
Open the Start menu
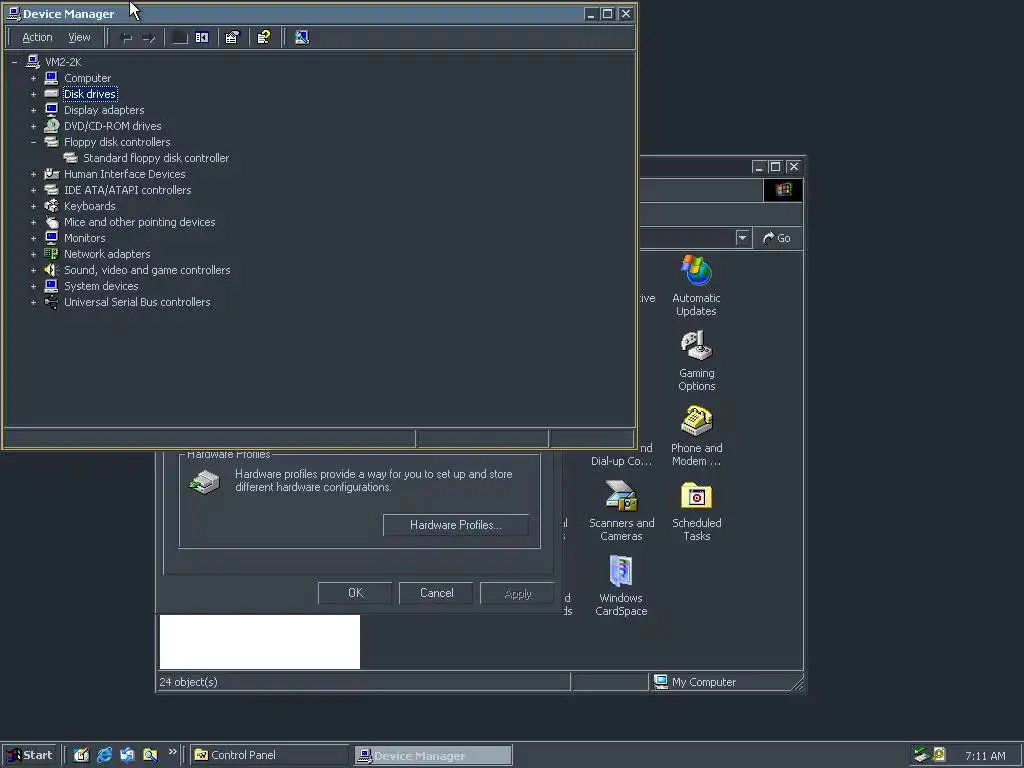(x=30, y=755)
